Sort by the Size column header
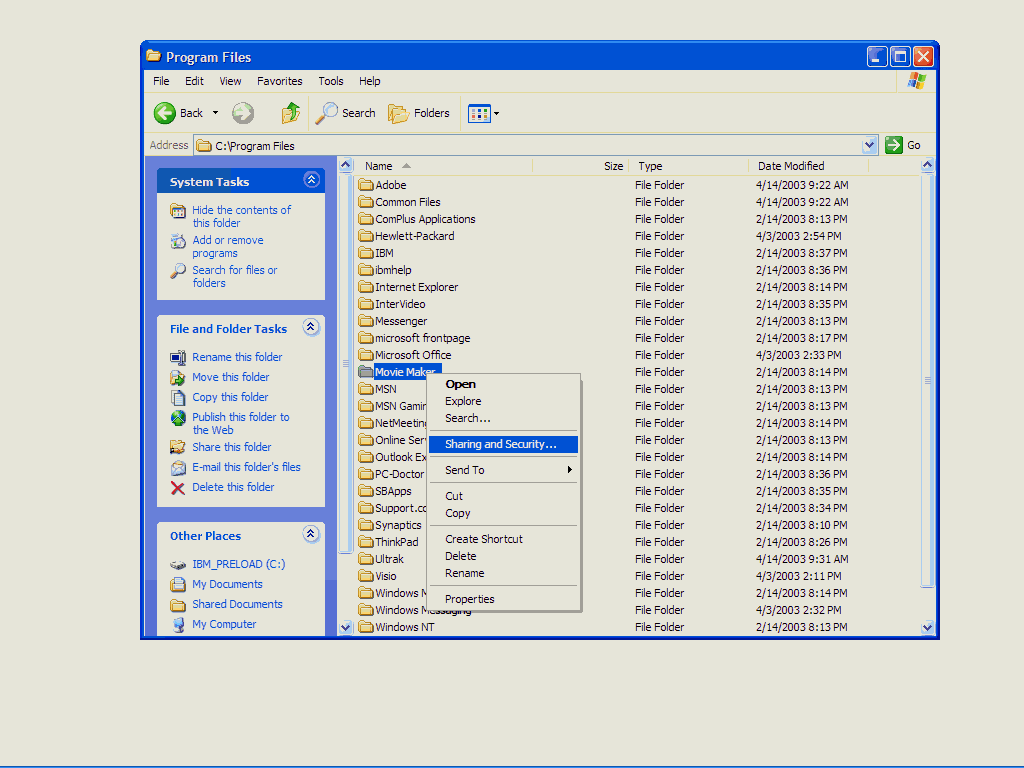 [581, 166]
